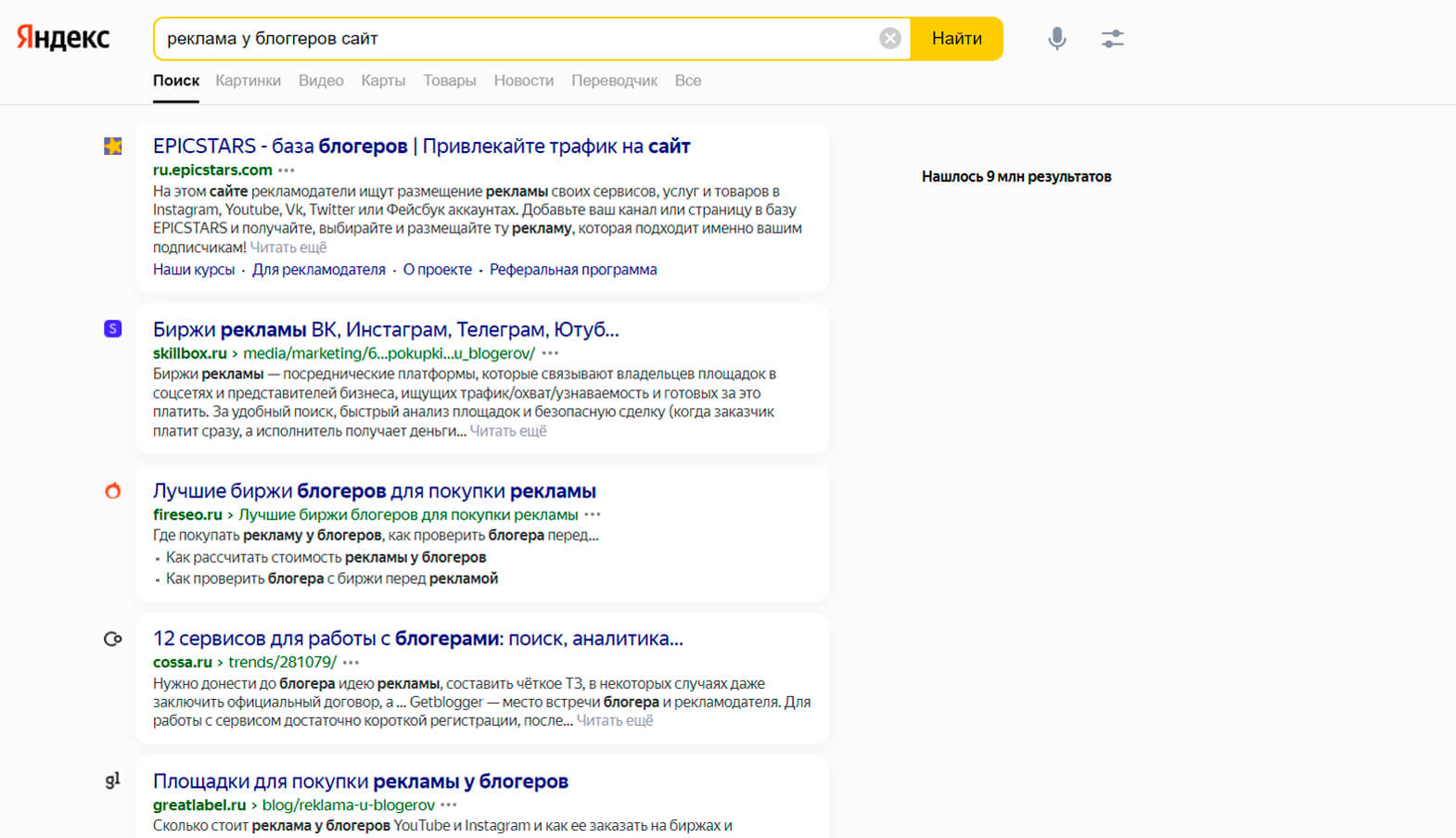This screenshot has height=838, width=1456.
Task: Switch to the Видео tab
Action: pos(321,81)
